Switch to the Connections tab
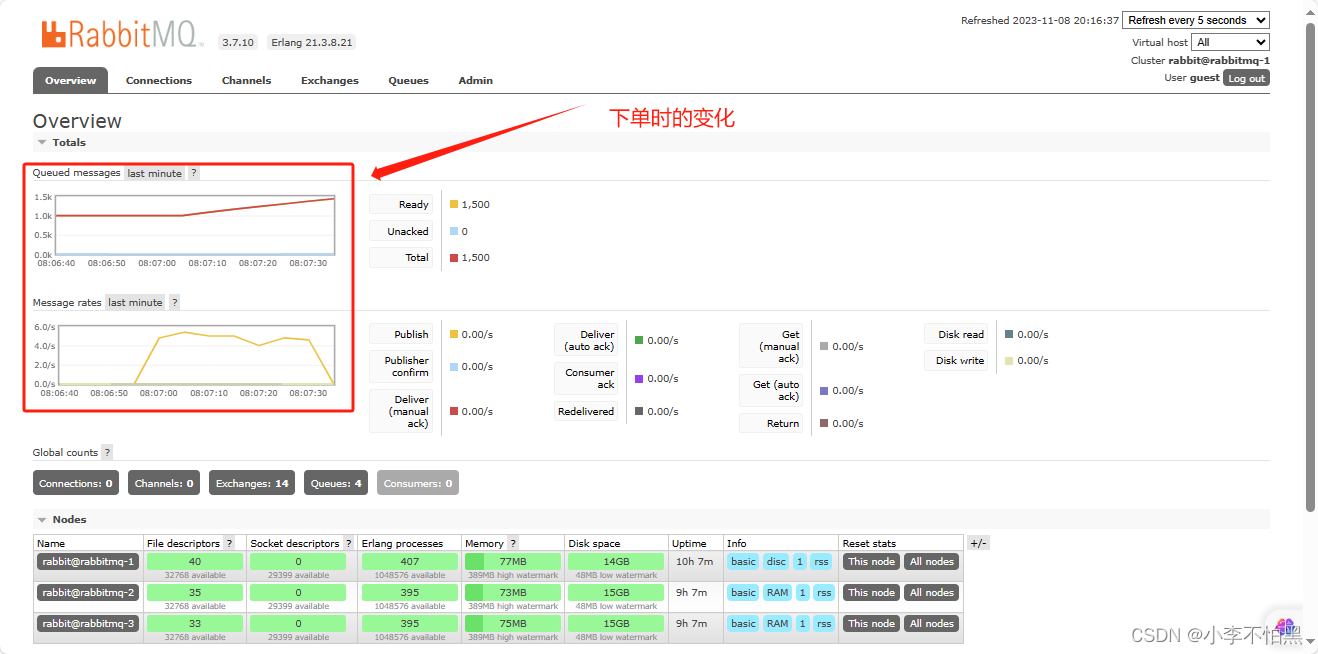Screen dimensions: 1318x654 point(159,80)
